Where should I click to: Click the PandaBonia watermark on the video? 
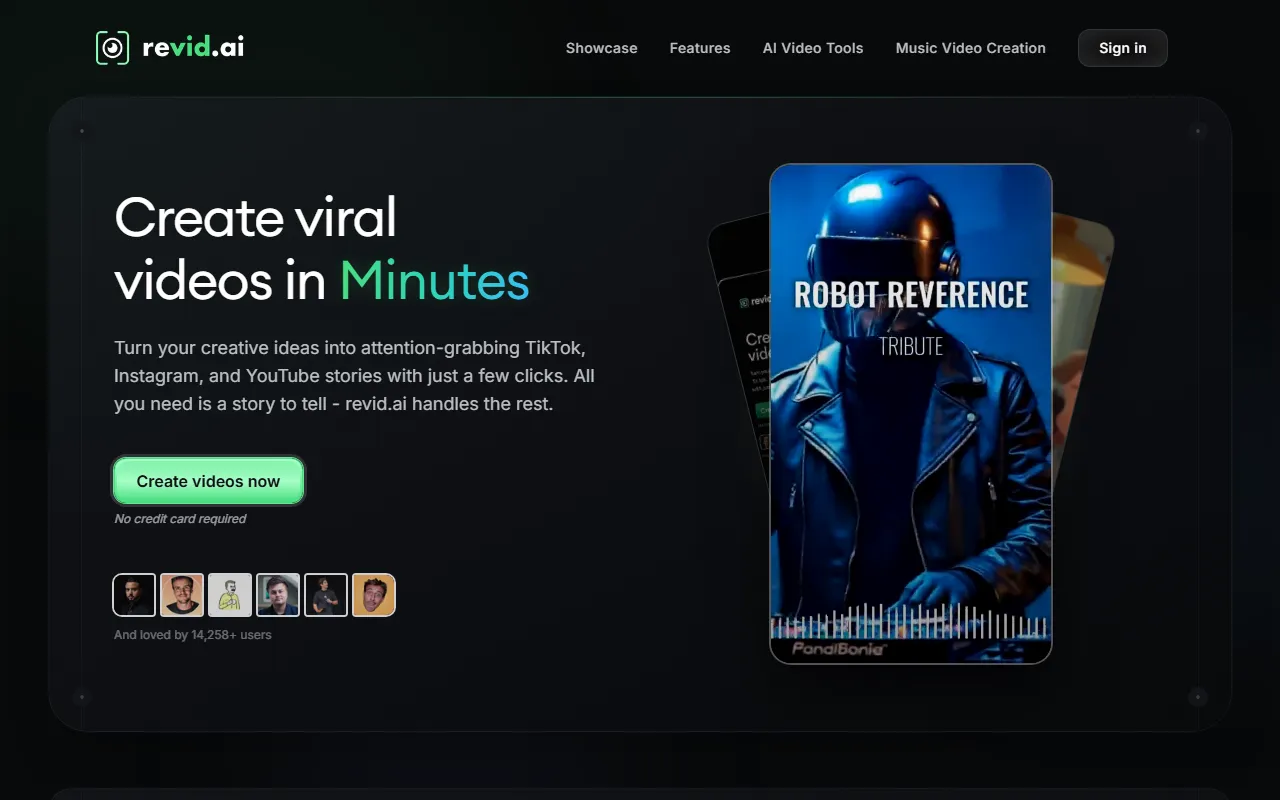pyautogui.click(x=839, y=649)
